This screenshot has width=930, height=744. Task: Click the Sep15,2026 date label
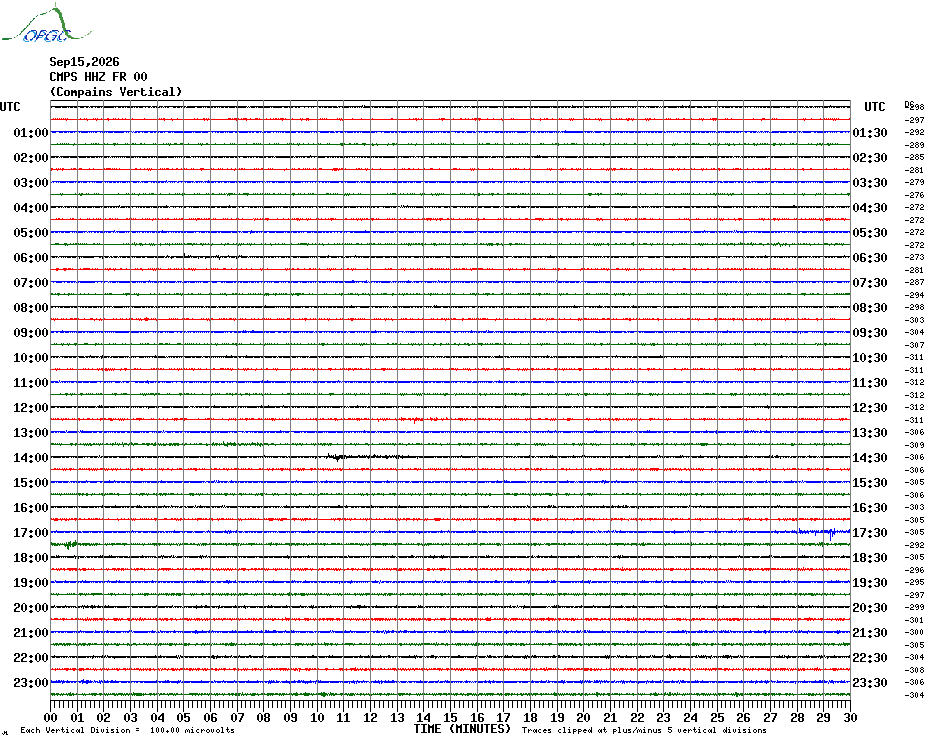coord(84,62)
